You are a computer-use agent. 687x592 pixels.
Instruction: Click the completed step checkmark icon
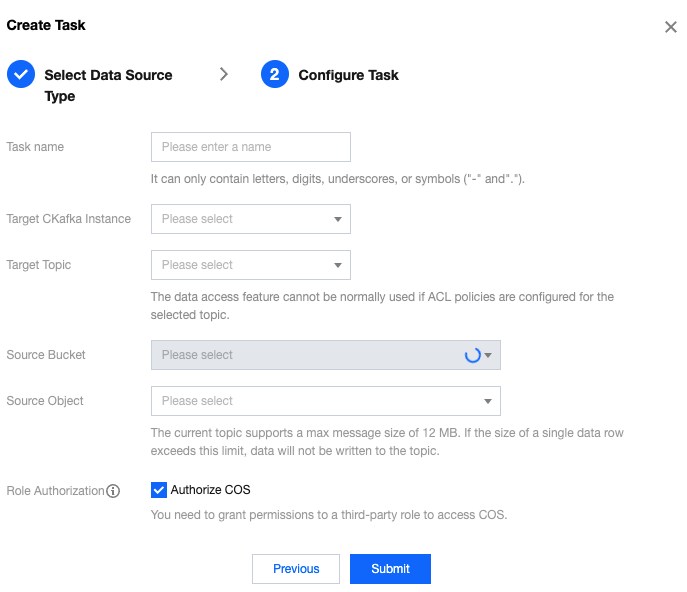(21, 75)
